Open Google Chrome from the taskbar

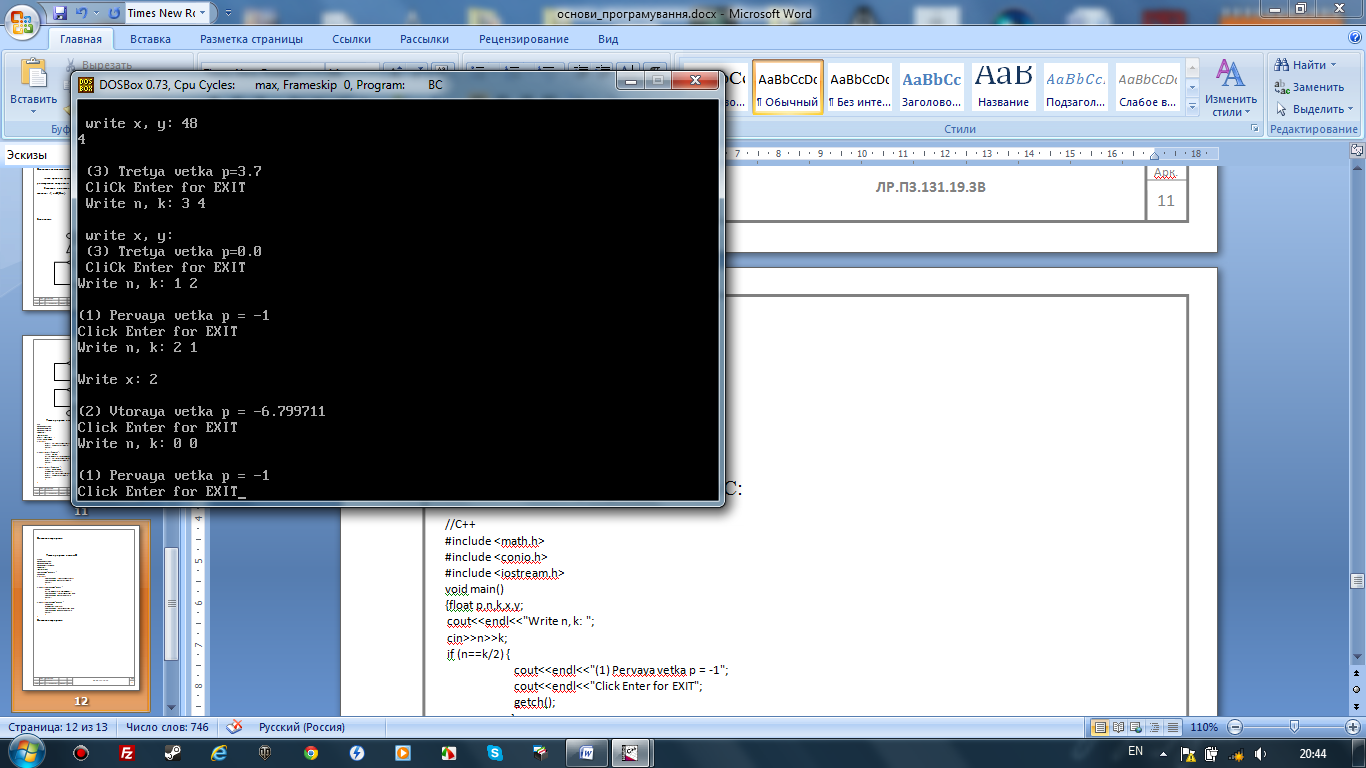pos(311,753)
